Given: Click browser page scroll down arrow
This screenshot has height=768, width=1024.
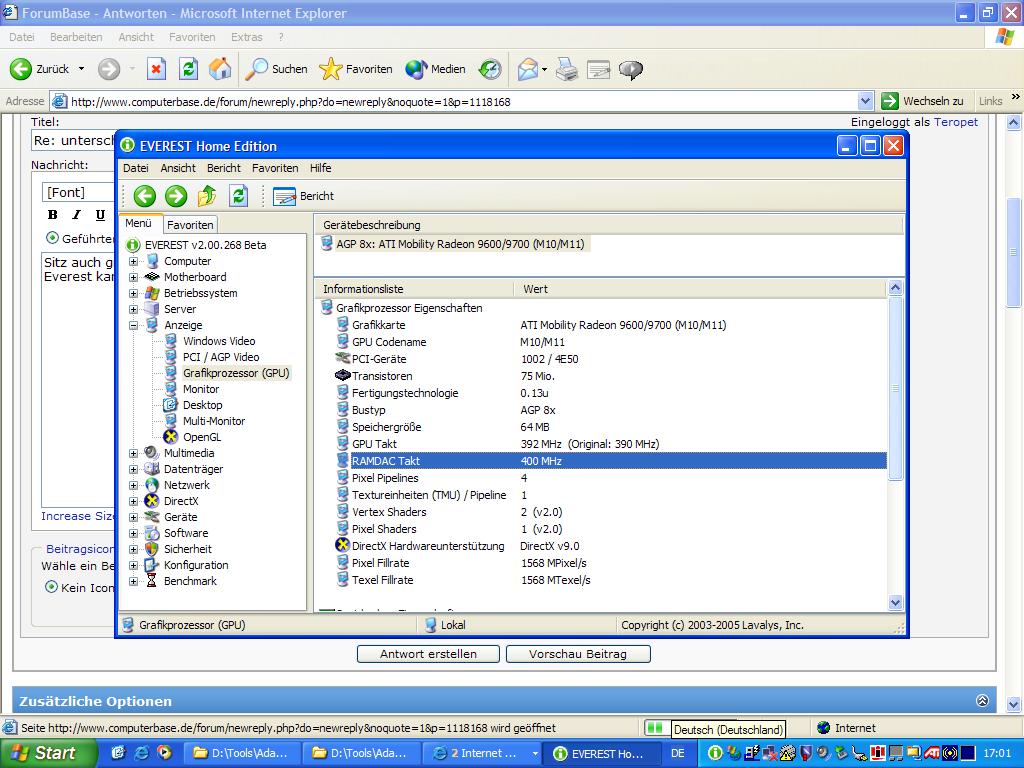Looking at the screenshot, I should click(x=1014, y=704).
